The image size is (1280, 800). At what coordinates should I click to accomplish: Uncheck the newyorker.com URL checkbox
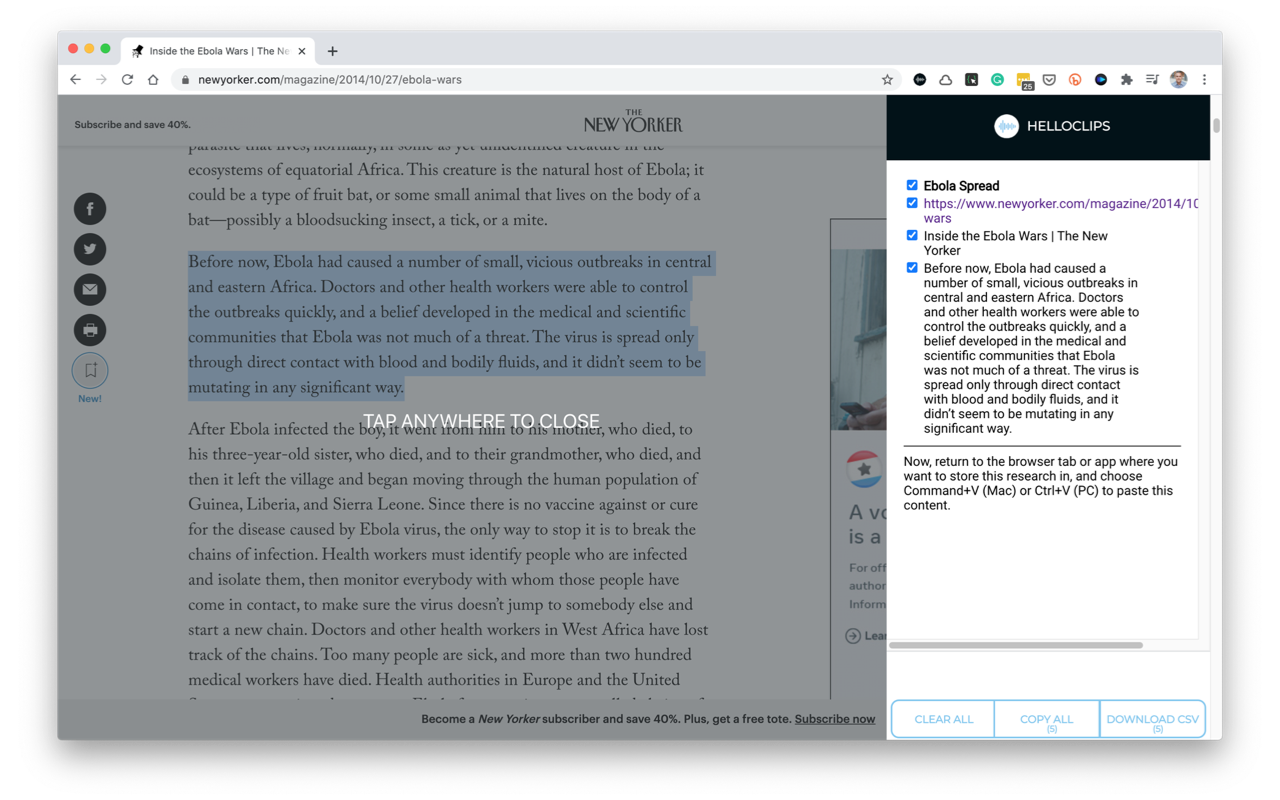(x=912, y=203)
